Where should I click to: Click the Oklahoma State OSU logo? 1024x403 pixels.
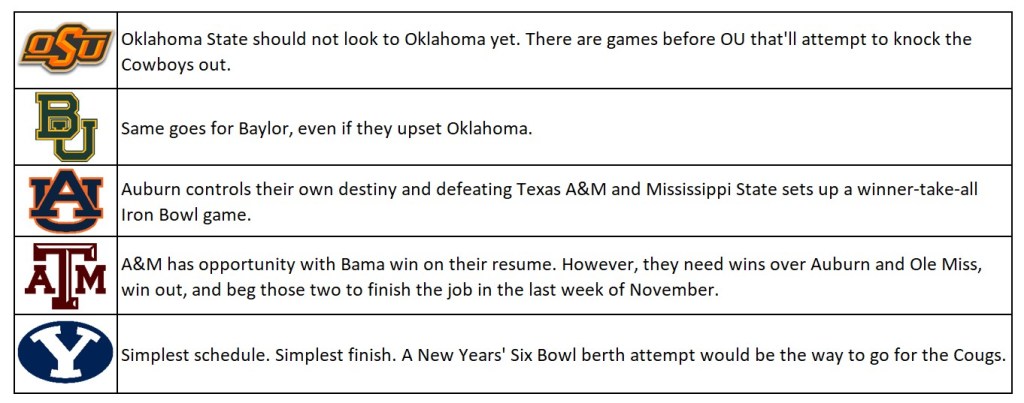point(66,48)
